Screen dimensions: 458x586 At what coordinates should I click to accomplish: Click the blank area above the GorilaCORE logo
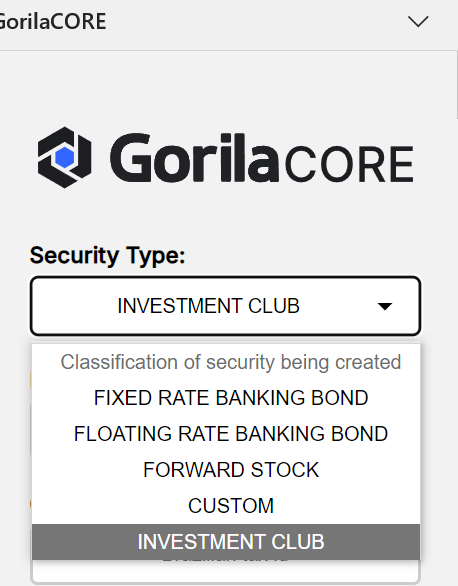[224, 88]
